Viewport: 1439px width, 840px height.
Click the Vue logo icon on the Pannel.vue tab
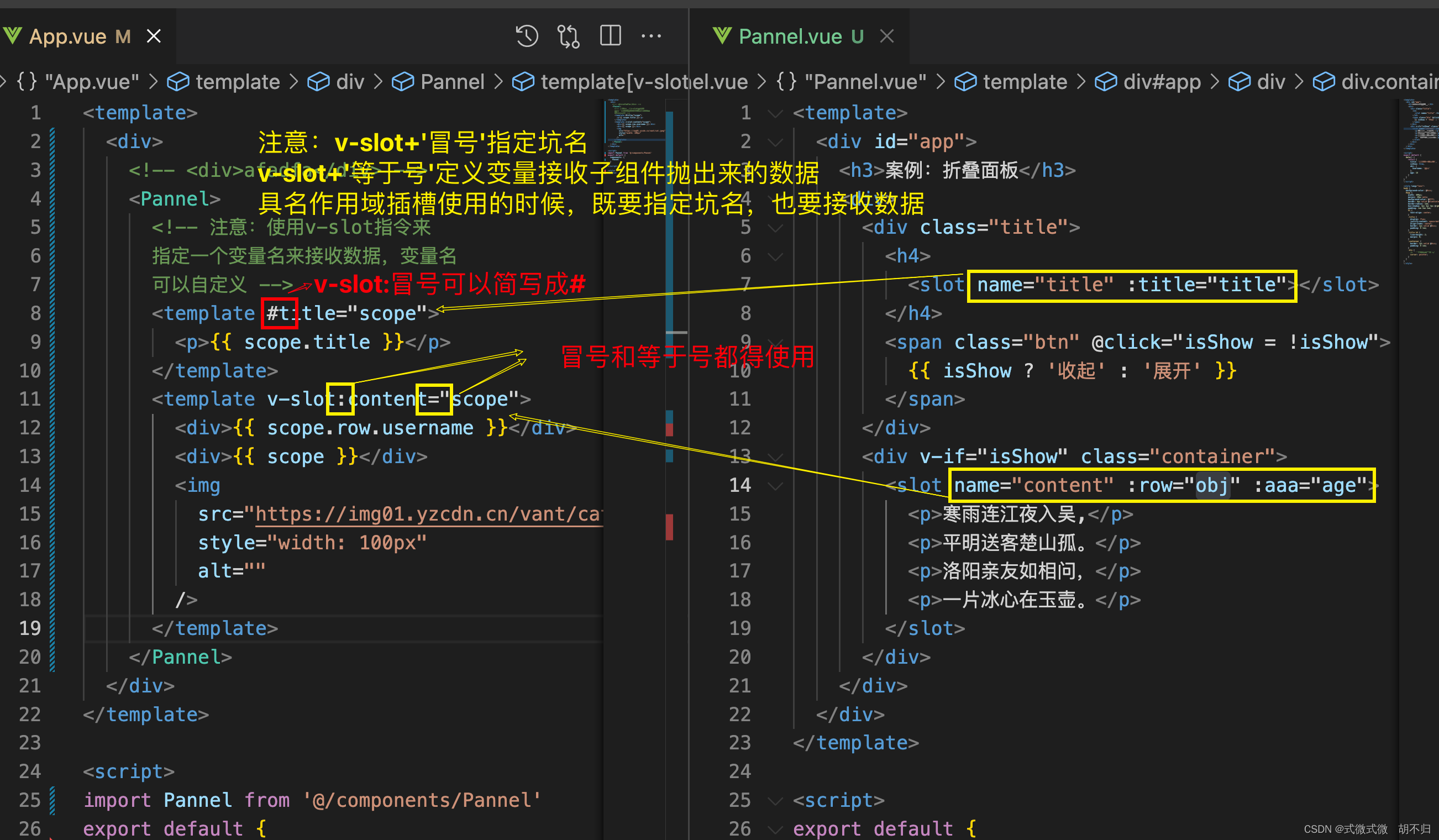(722, 35)
